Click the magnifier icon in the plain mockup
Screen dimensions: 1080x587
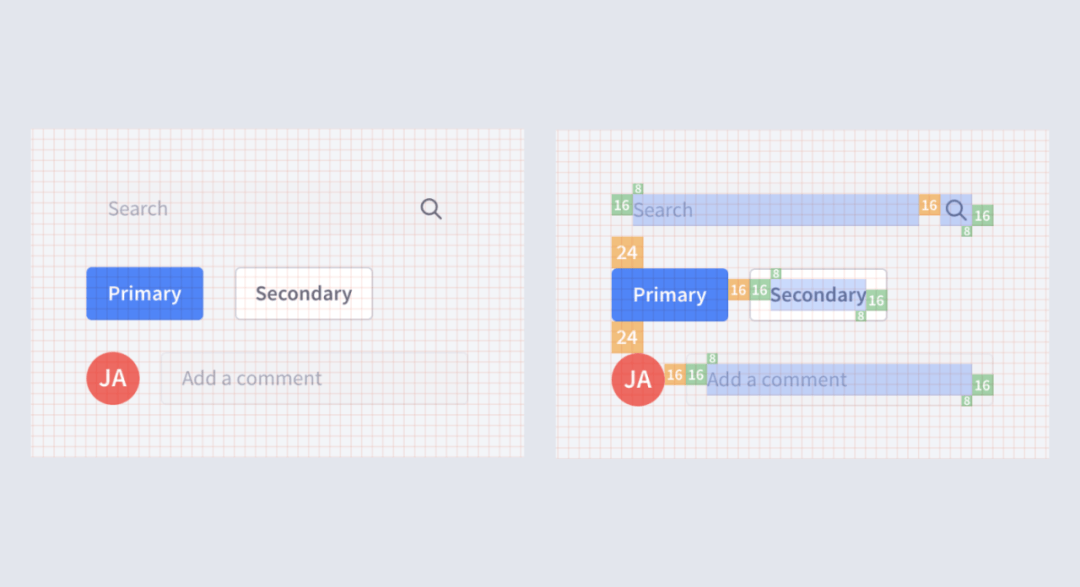tap(431, 209)
